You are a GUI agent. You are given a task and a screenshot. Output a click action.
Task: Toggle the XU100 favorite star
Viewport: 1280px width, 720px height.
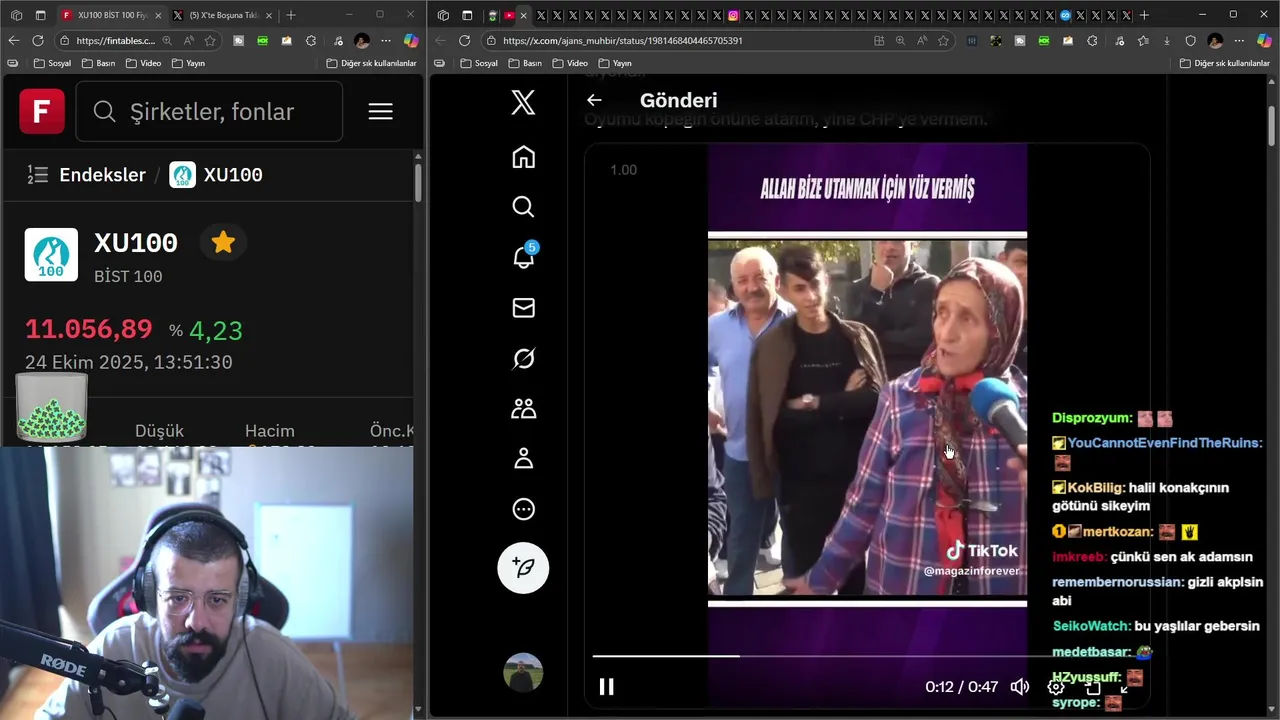pos(223,242)
